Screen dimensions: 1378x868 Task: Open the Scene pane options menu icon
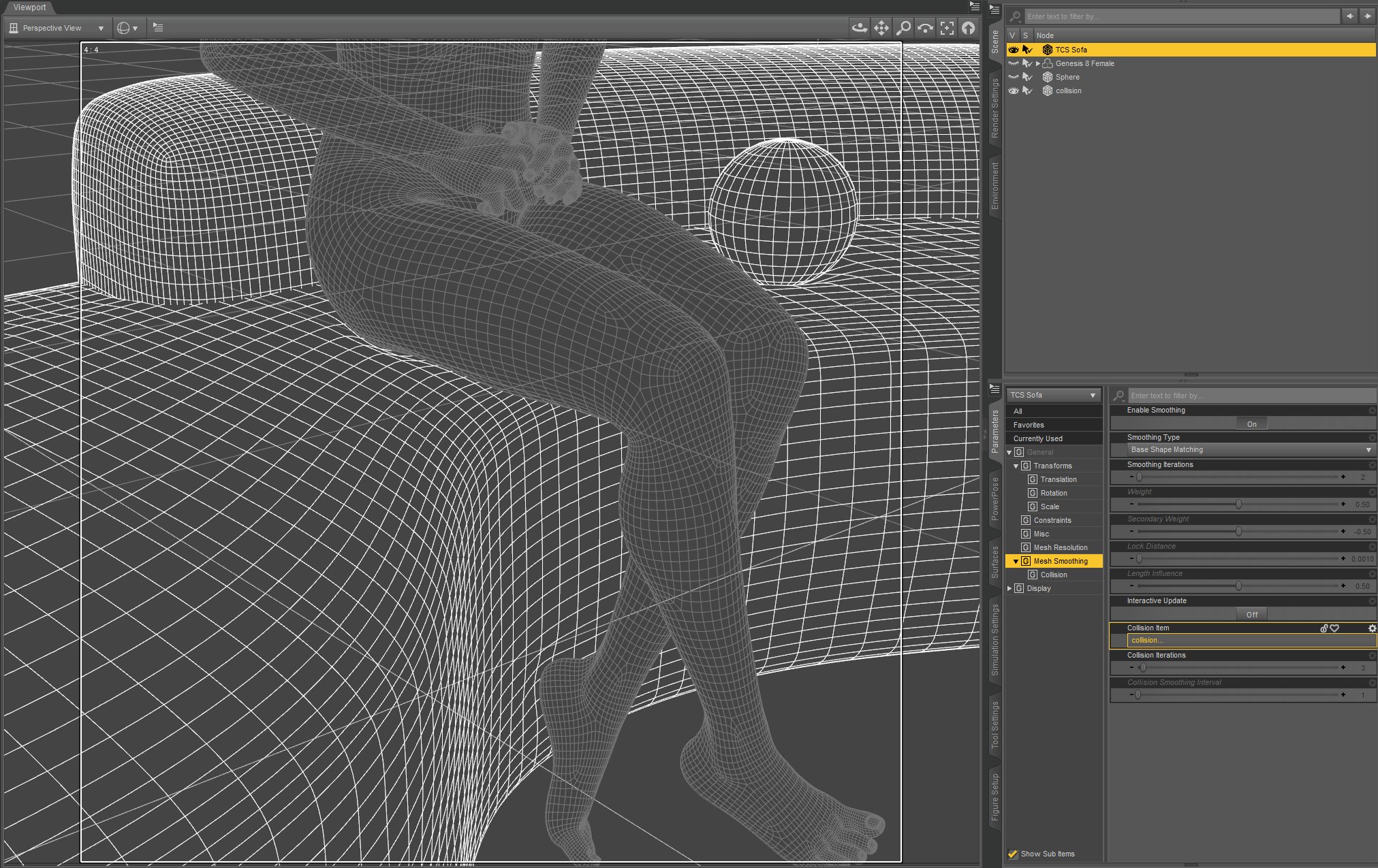click(x=995, y=10)
